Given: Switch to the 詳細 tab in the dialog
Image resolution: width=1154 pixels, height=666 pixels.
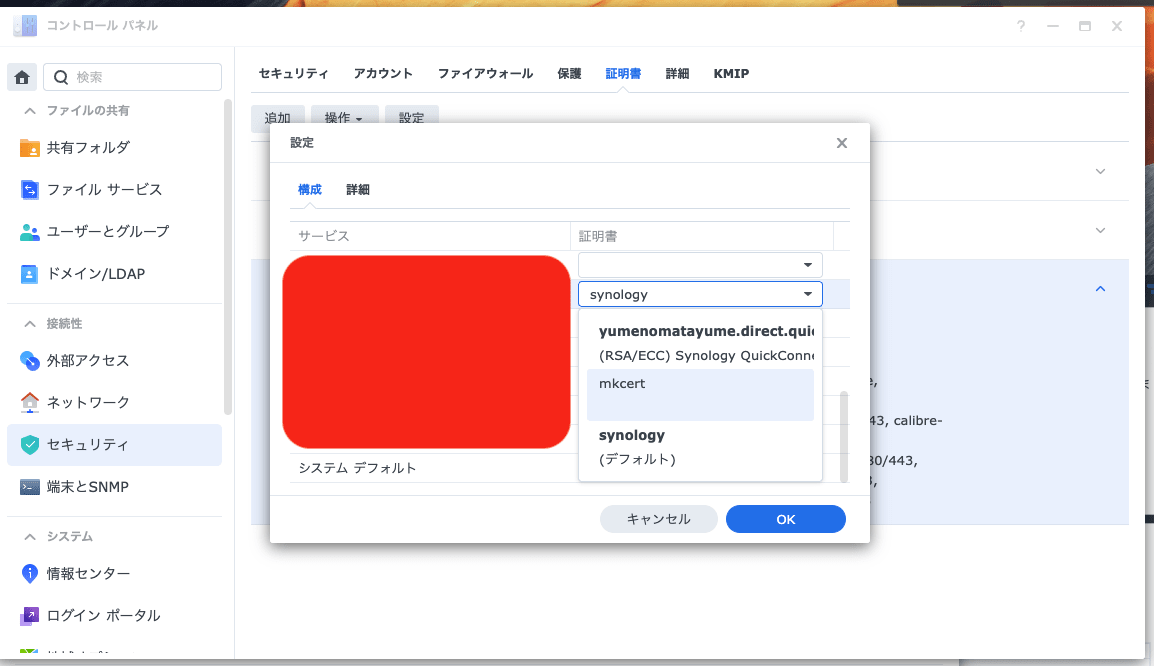Looking at the screenshot, I should click(358, 188).
